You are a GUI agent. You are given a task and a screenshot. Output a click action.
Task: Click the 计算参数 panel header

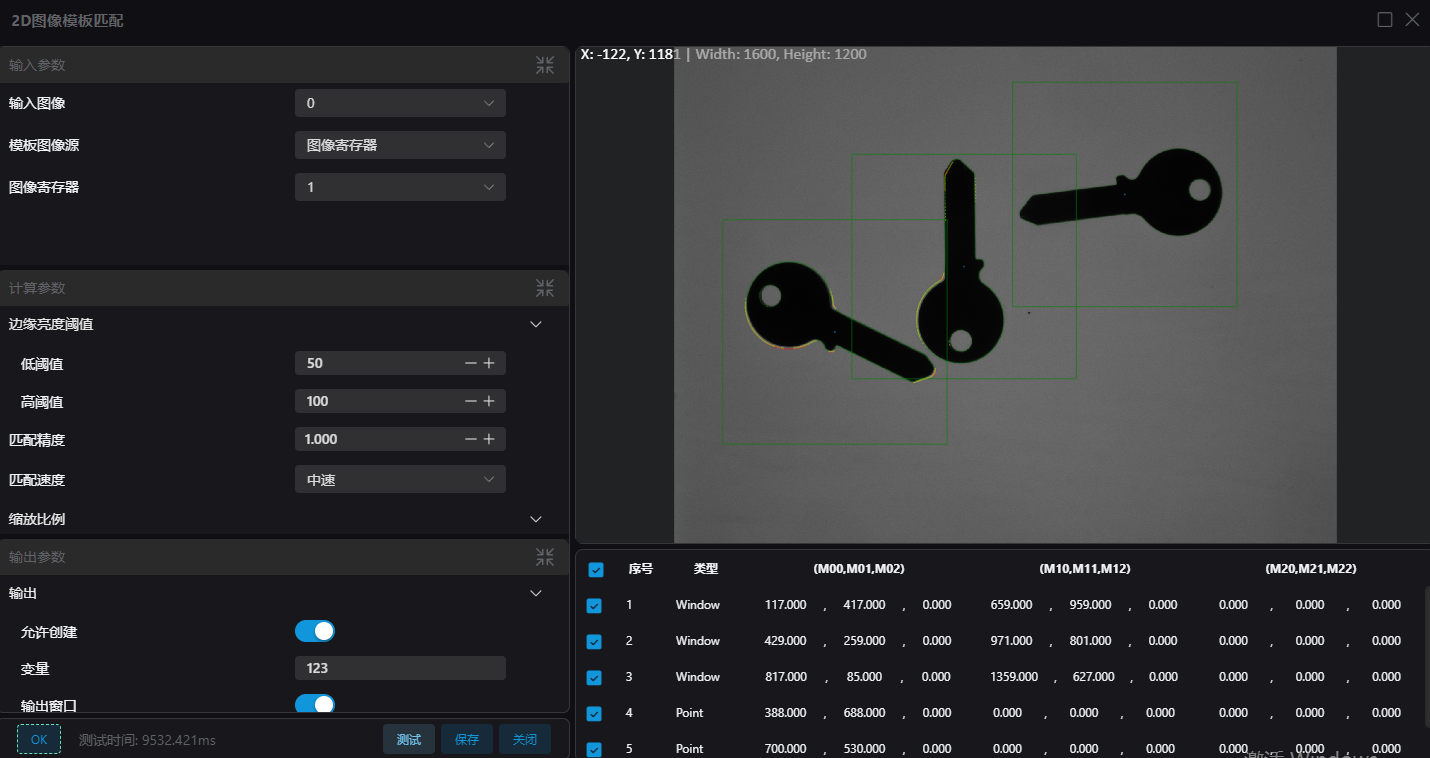click(x=284, y=288)
